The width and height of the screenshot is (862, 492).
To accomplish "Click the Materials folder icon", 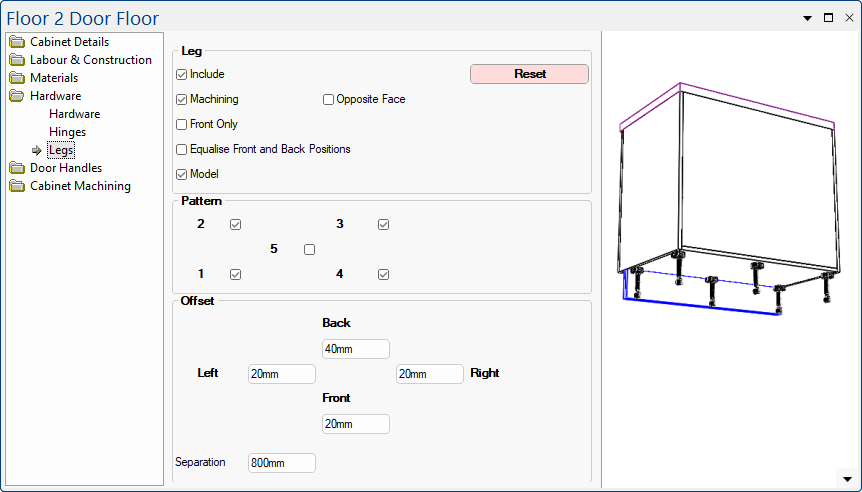I will pyautogui.click(x=17, y=78).
